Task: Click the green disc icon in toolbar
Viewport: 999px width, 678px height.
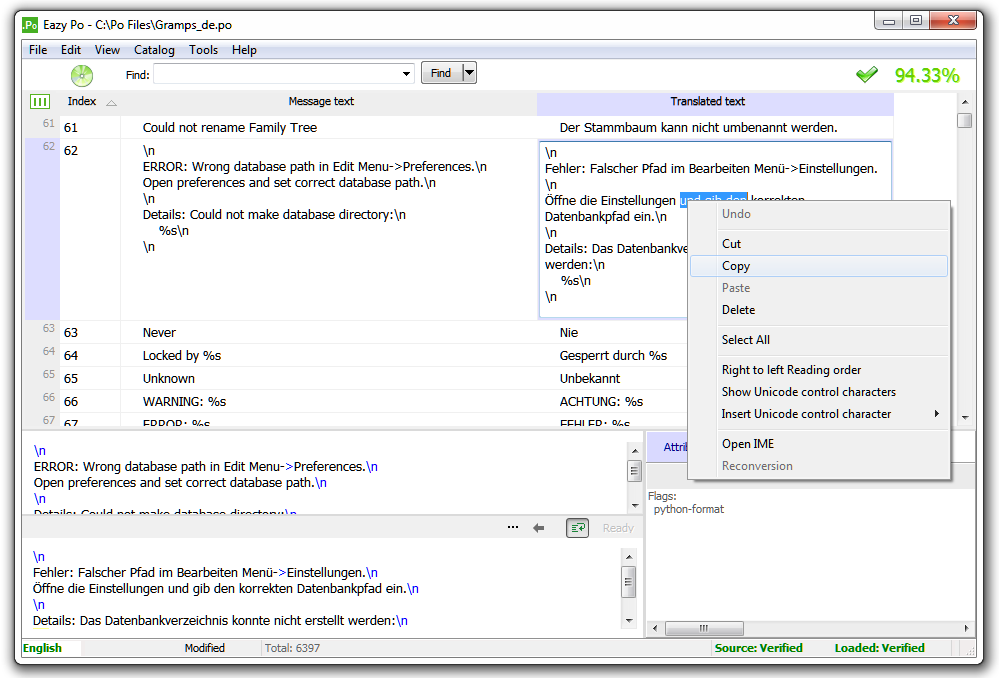Action: (82, 75)
